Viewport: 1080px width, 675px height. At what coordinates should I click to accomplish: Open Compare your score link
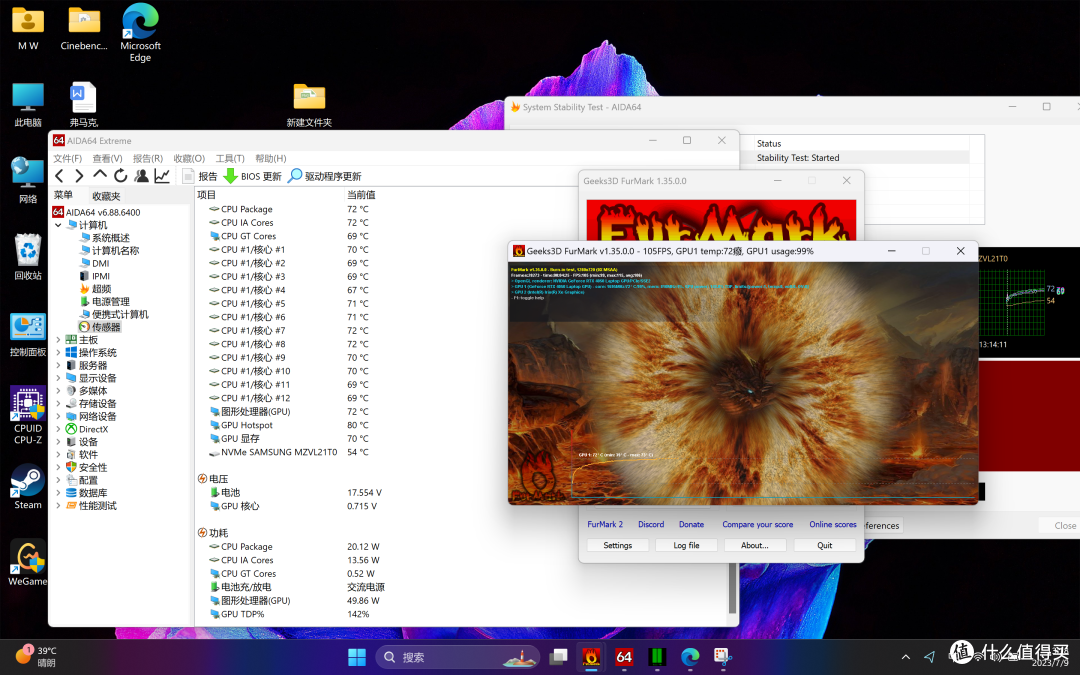(x=758, y=524)
